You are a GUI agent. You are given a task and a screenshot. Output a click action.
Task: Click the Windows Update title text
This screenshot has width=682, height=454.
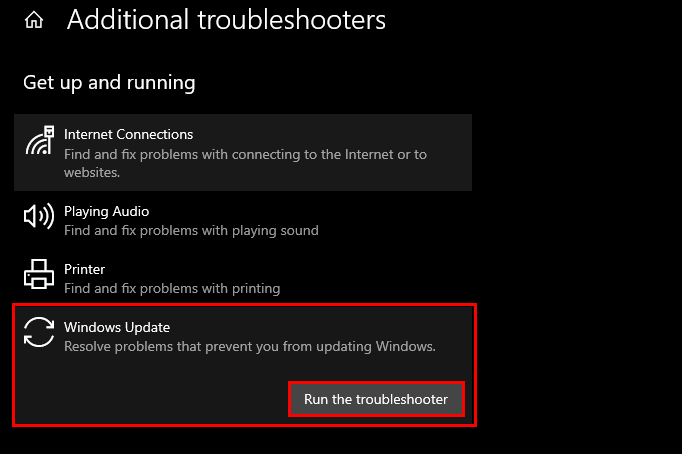pos(116,327)
